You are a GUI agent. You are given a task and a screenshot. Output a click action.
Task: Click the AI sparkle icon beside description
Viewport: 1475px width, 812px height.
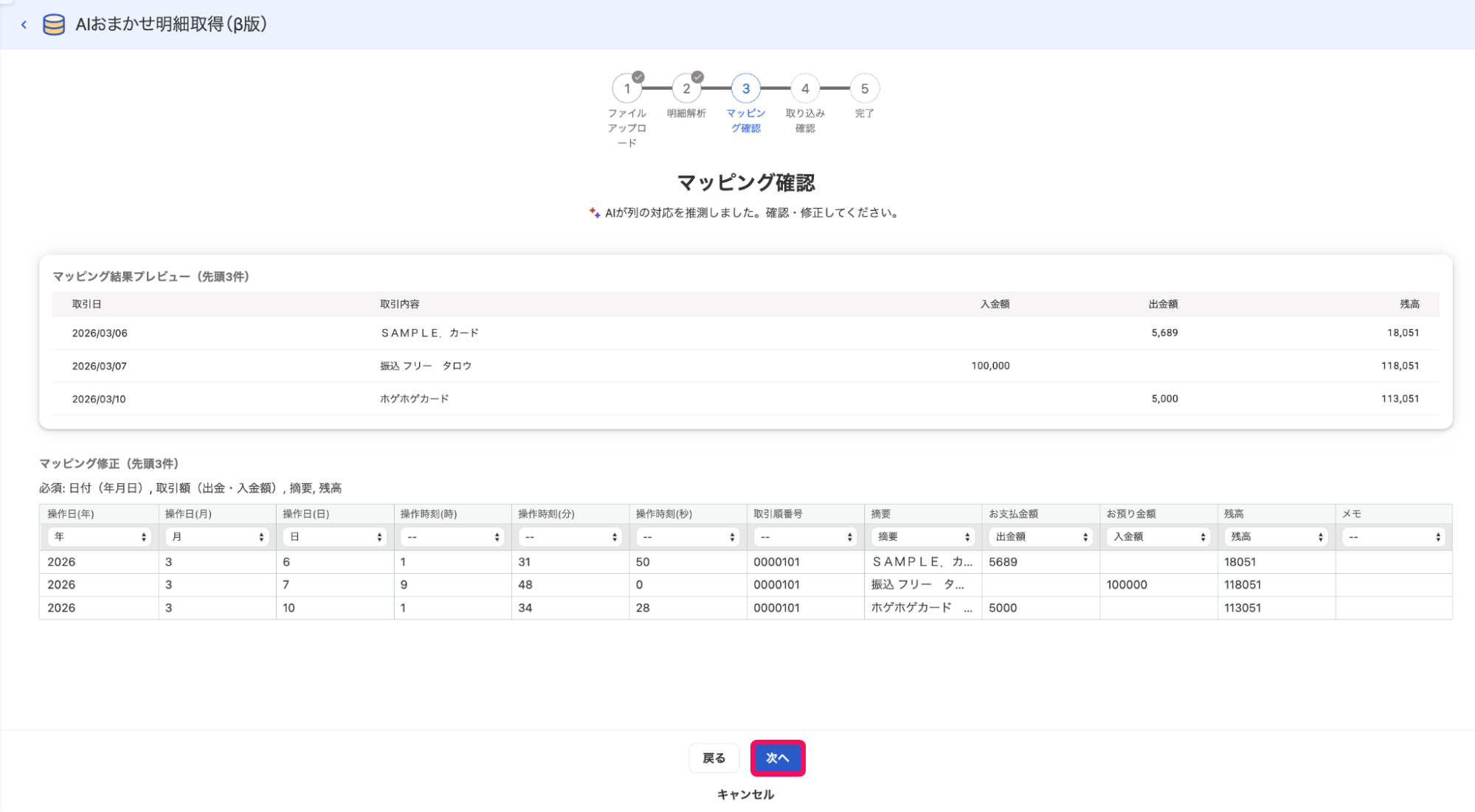click(x=594, y=212)
